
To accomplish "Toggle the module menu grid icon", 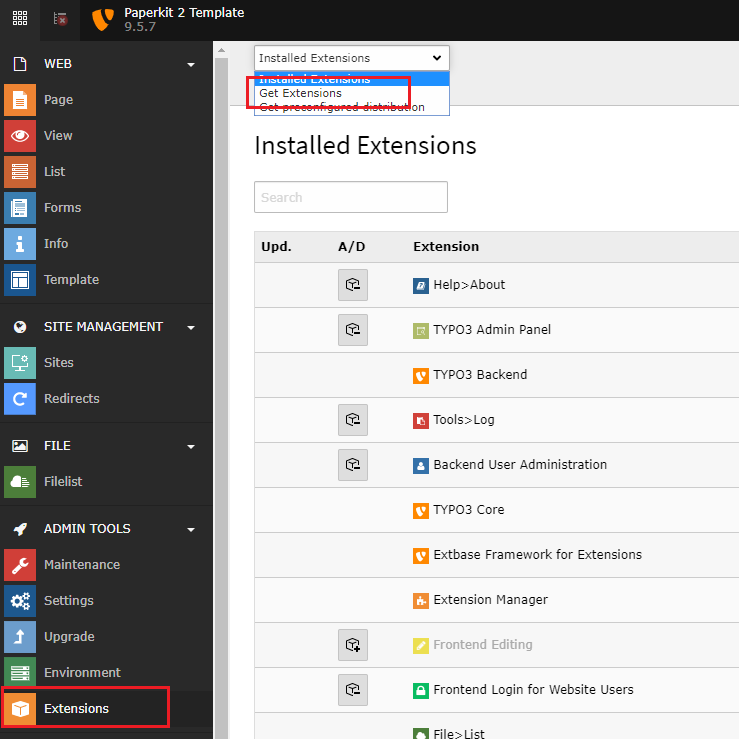I will pos(20,18).
